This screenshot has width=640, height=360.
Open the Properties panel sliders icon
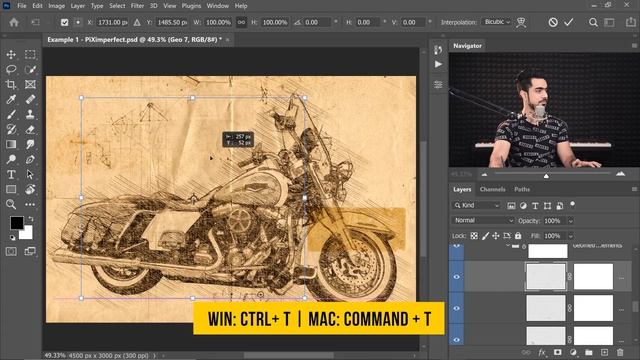click(438, 84)
